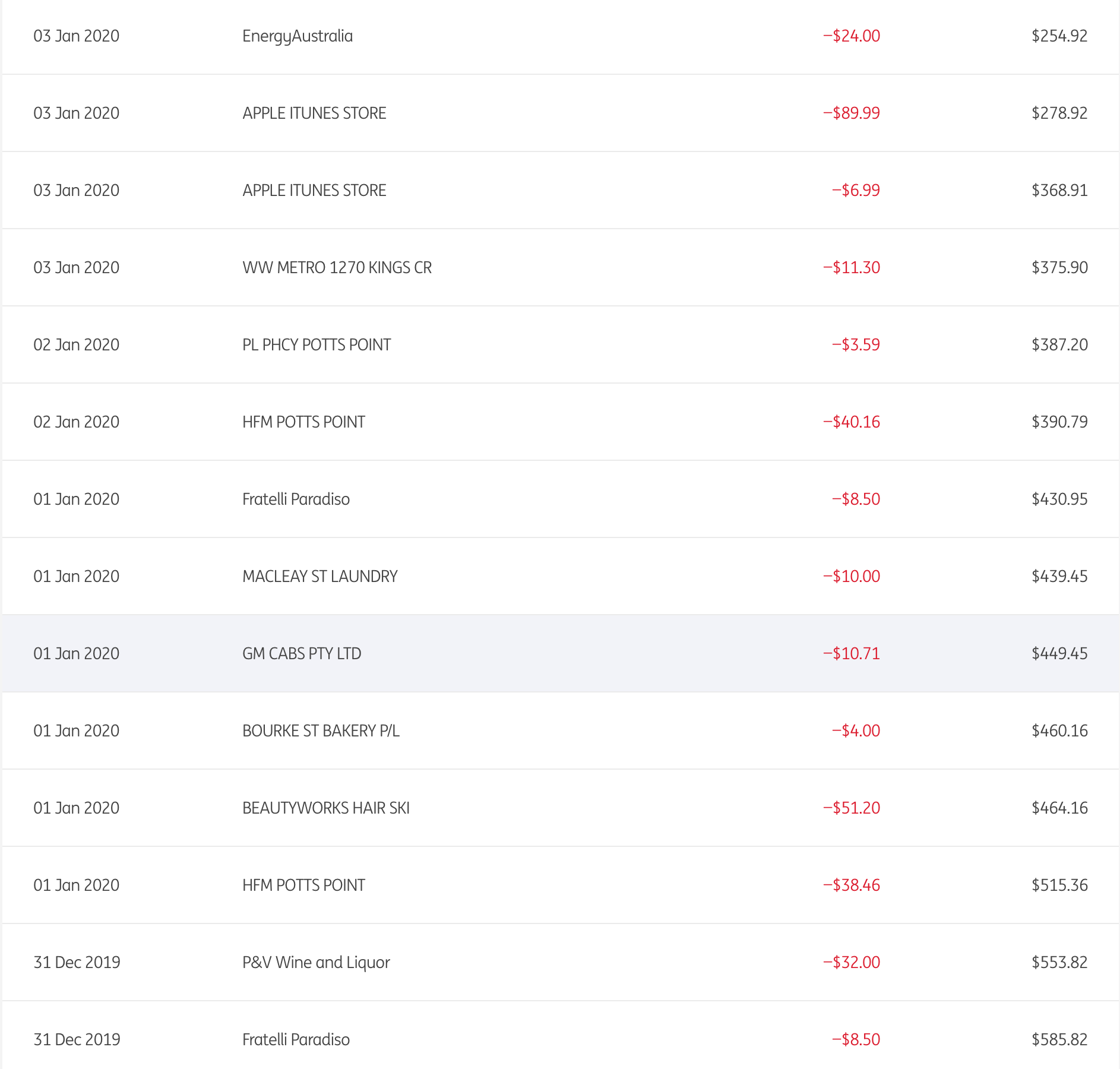Click the $553.82 balance on P&V row
This screenshot has width=1120, height=1069.
pos(1059,963)
